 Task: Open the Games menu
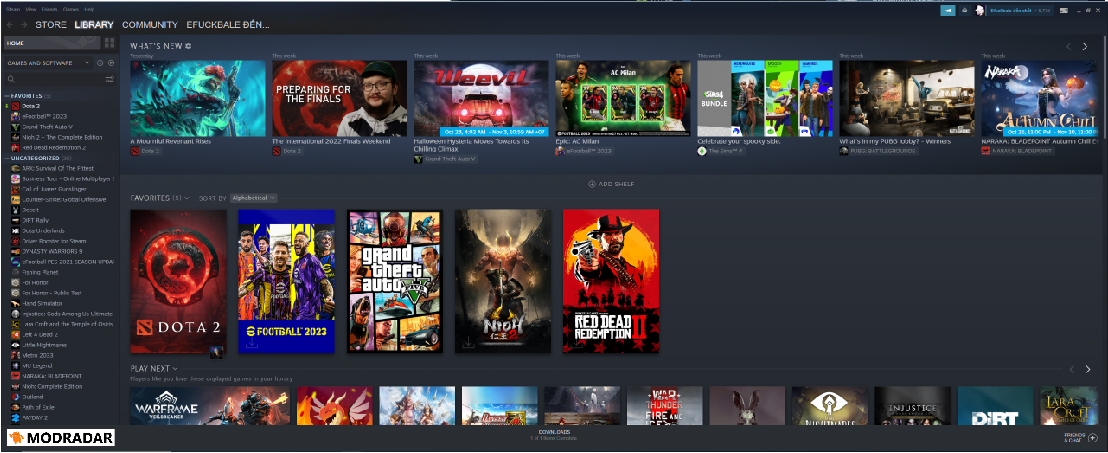coord(71,10)
